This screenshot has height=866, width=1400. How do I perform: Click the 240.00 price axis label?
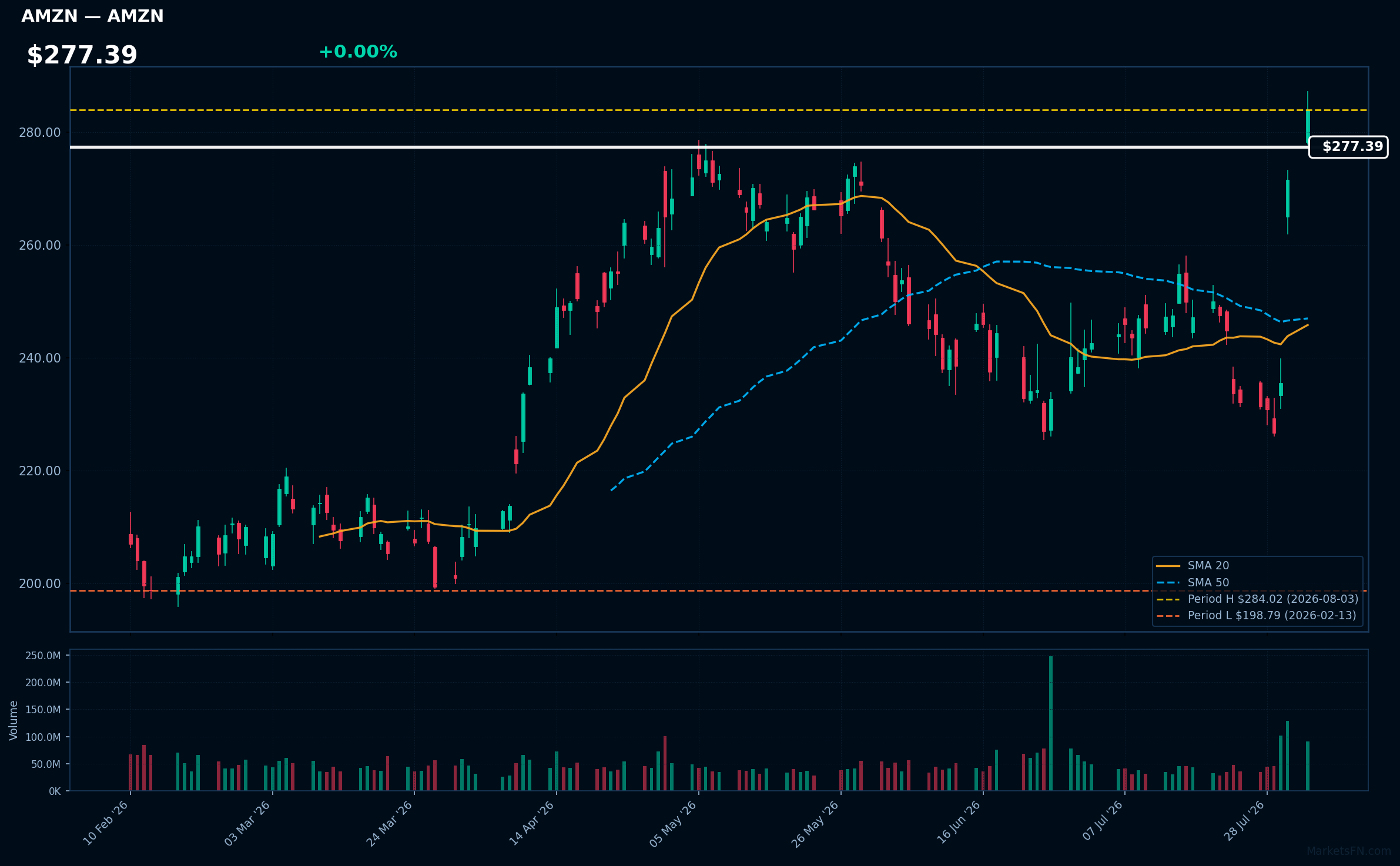pos(40,358)
